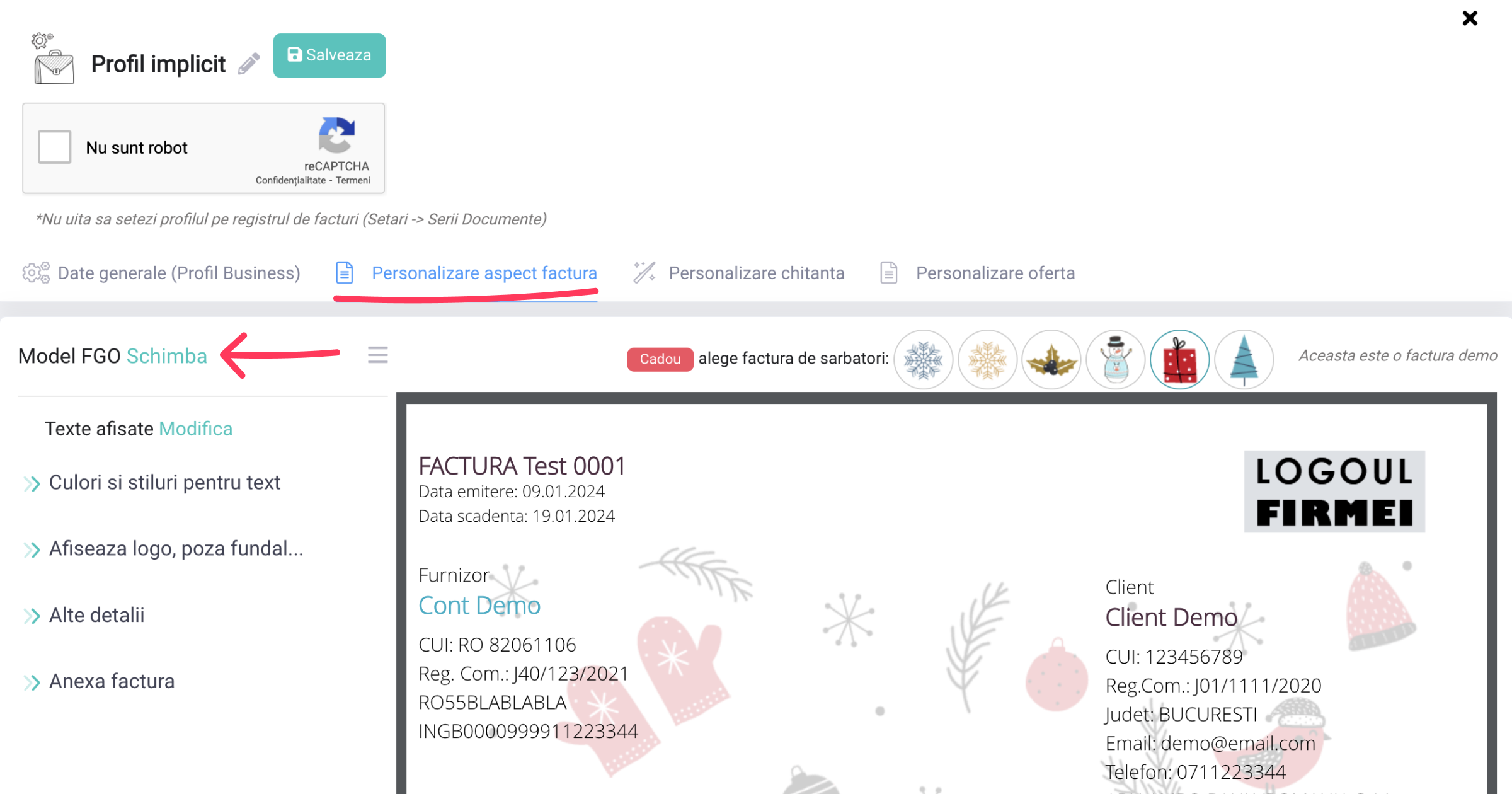Select the blue snowflake holiday invoice theme
Screen dimensions: 1512x794
(924, 360)
